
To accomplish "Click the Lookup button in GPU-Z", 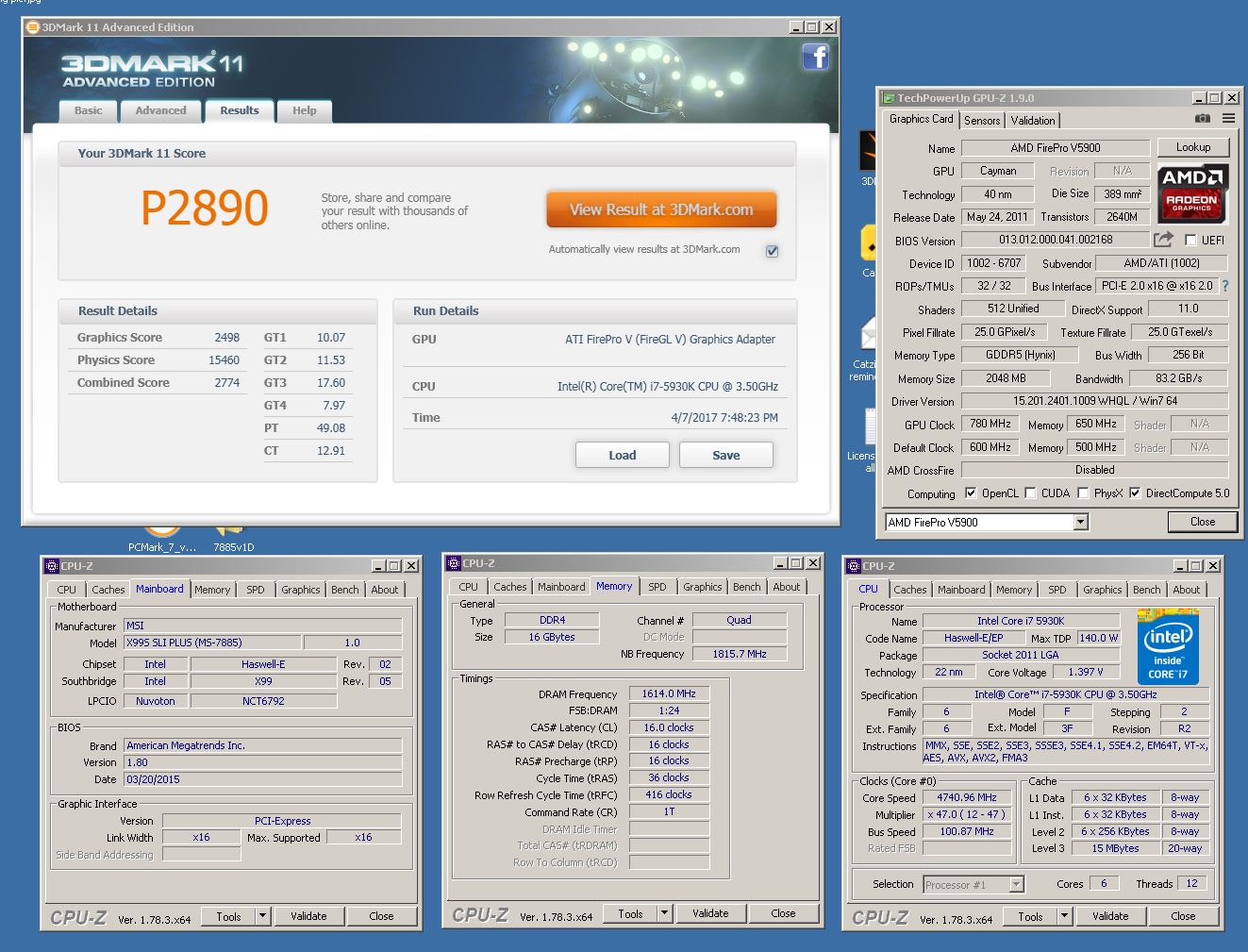I will point(1193,147).
